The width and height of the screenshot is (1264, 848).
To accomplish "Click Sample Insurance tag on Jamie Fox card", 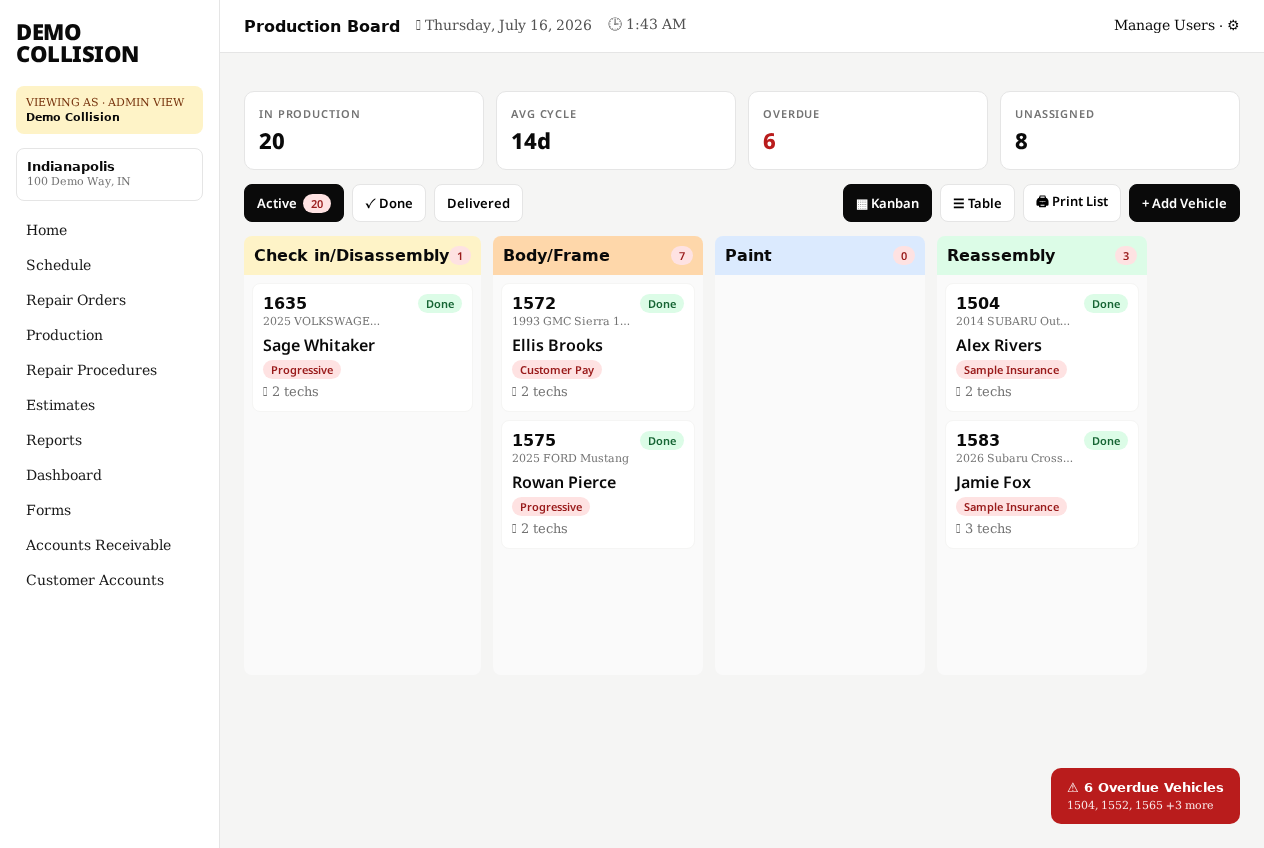I will pos(1011,507).
